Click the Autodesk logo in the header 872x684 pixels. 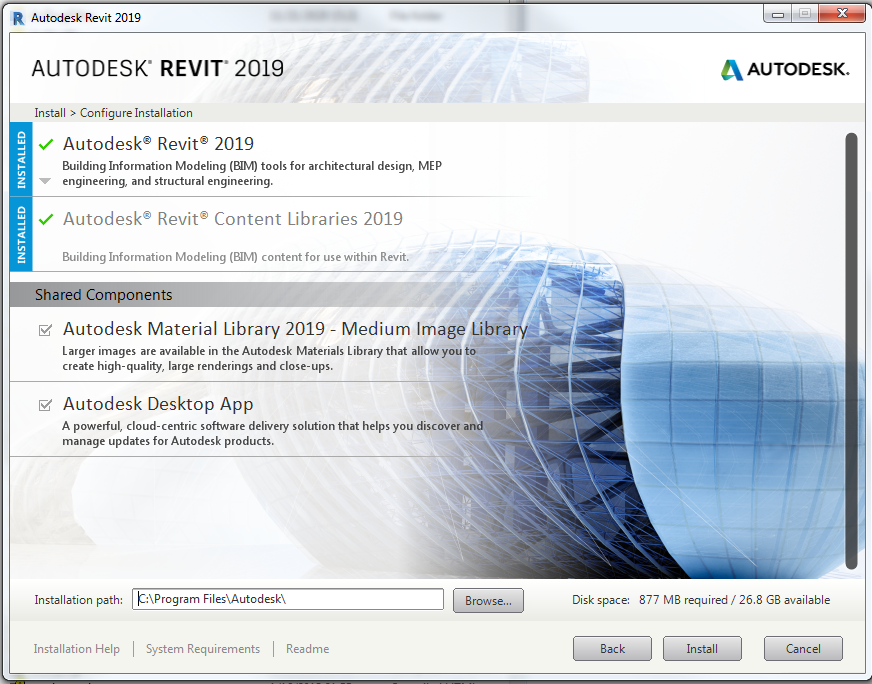(x=784, y=69)
